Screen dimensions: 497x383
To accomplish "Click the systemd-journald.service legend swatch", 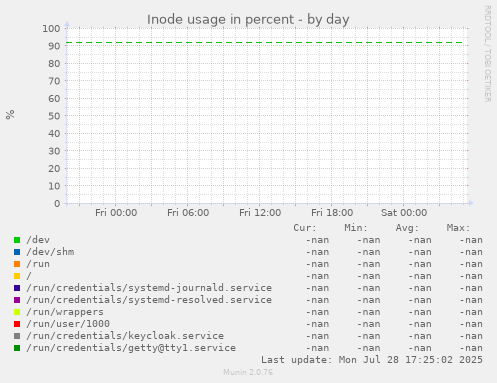I will click(17, 288).
